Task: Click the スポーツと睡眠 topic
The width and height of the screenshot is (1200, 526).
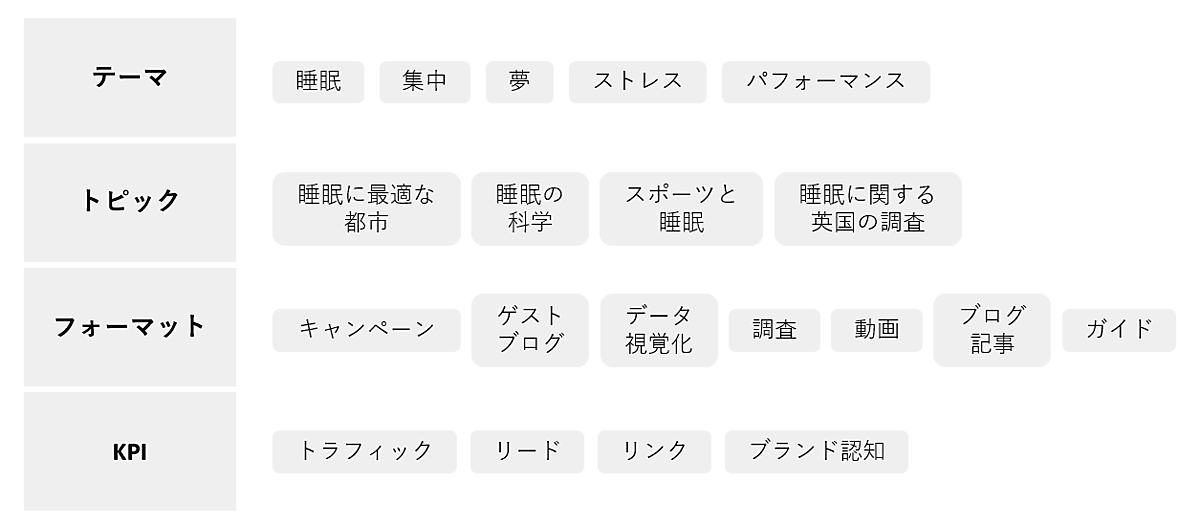Action: 680,208
